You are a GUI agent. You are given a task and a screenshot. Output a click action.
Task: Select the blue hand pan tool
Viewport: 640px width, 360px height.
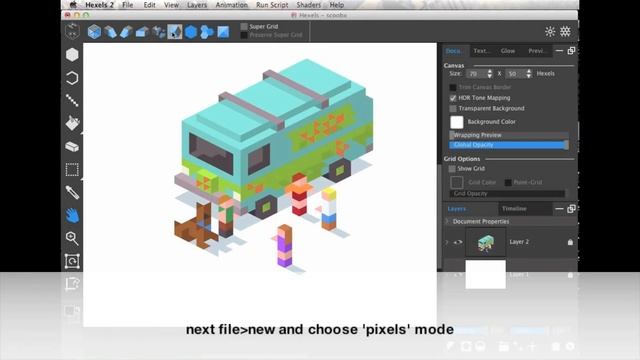[72, 216]
